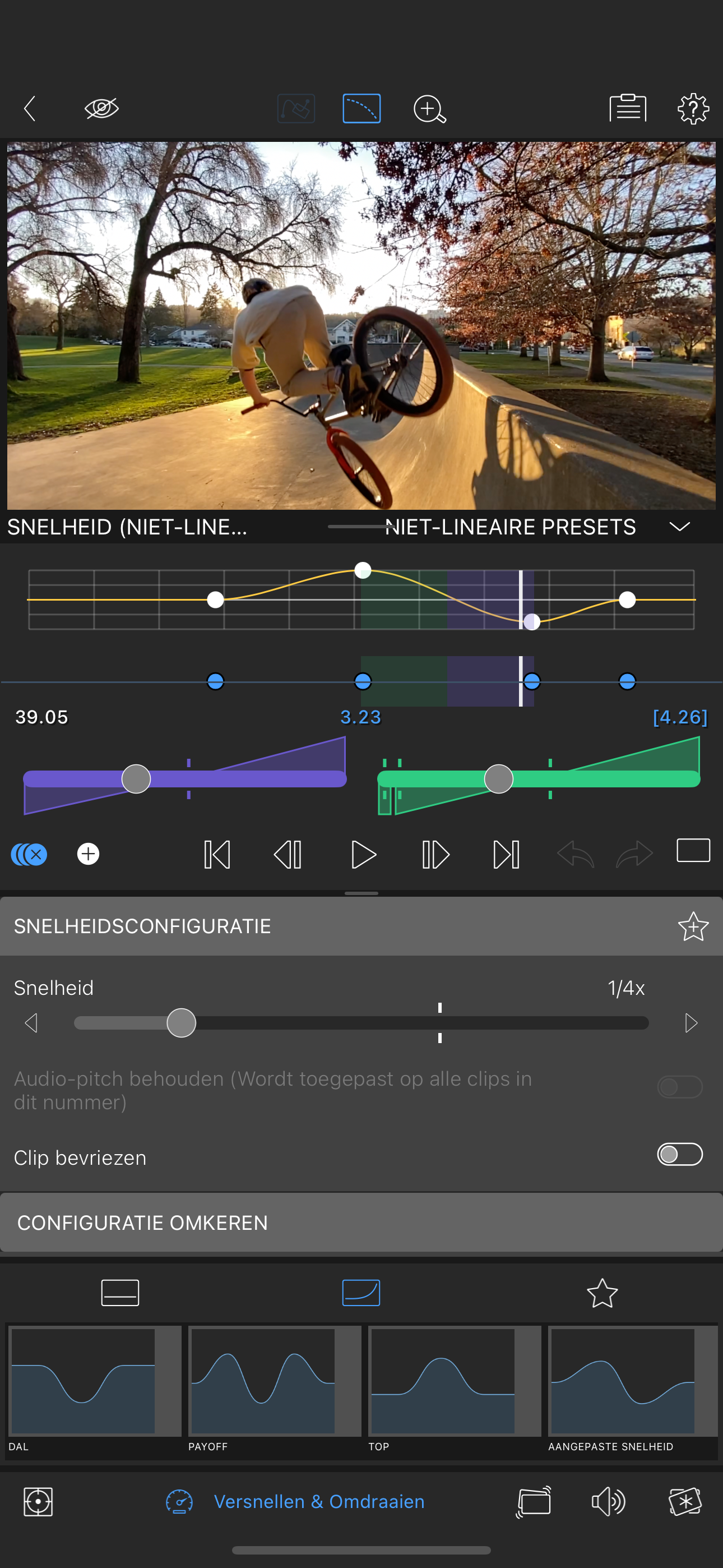Image resolution: width=723 pixels, height=1568 pixels.
Task: Select the first white curve keyframe point
Action: click(x=215, y=599)
